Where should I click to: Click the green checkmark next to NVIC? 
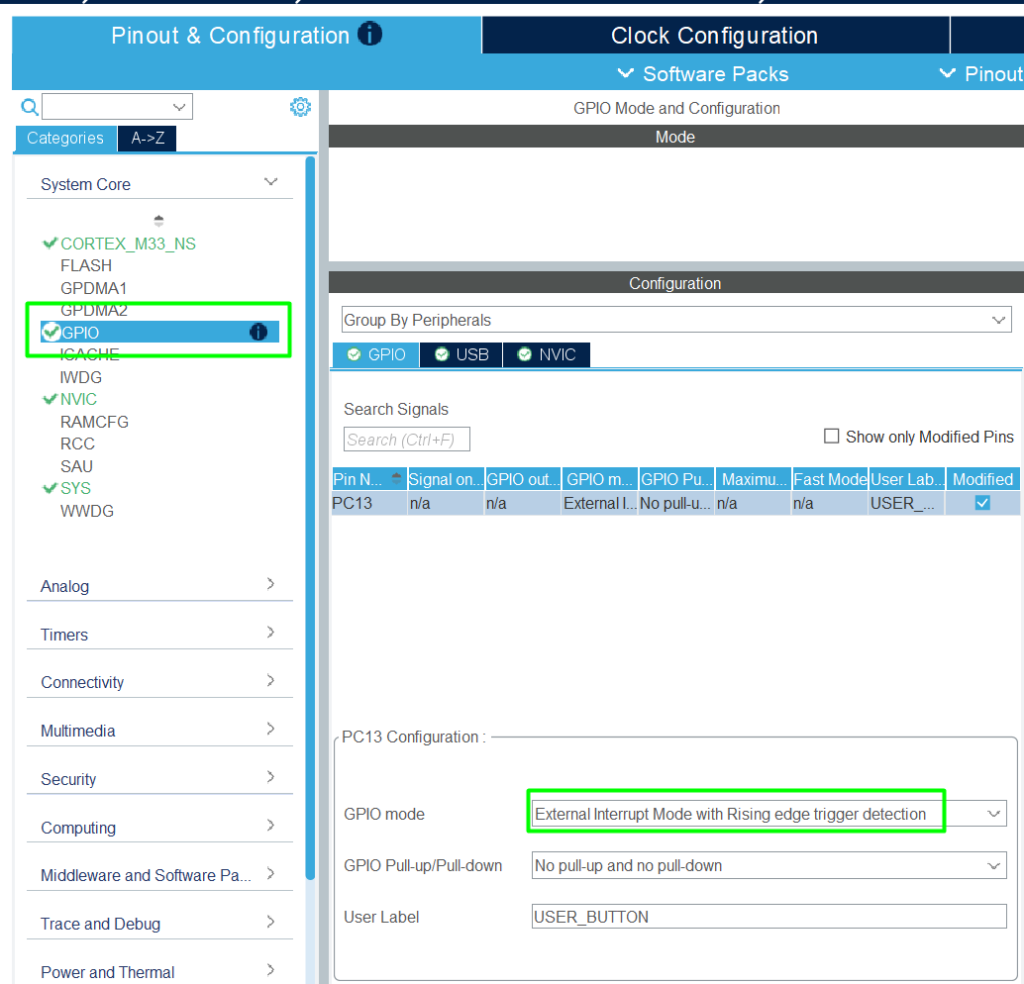[49, 399]
